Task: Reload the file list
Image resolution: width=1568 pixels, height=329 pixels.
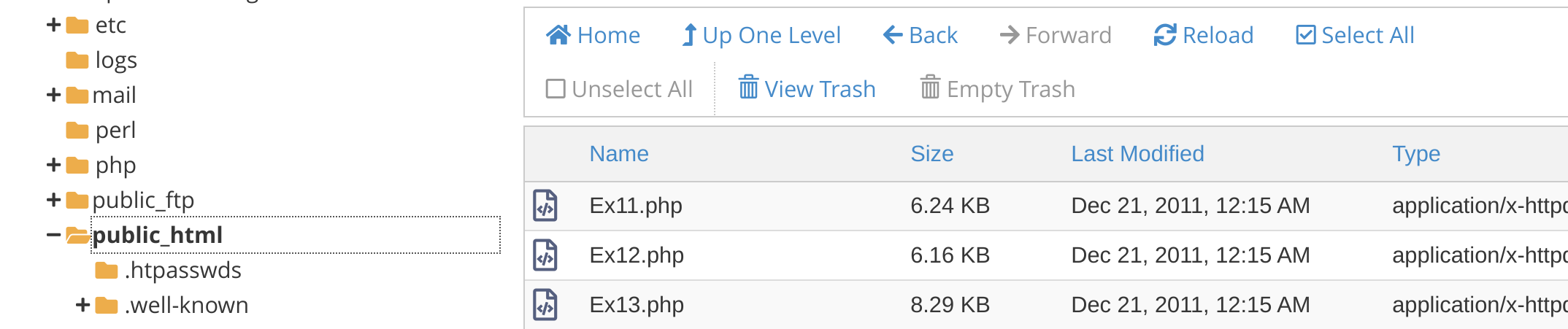Action: point(1203,35)
